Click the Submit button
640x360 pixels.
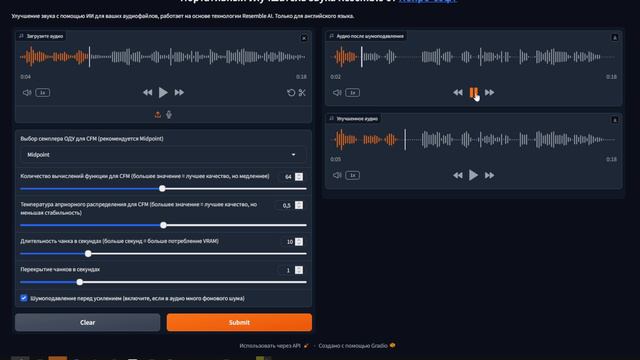pos(239,322)
